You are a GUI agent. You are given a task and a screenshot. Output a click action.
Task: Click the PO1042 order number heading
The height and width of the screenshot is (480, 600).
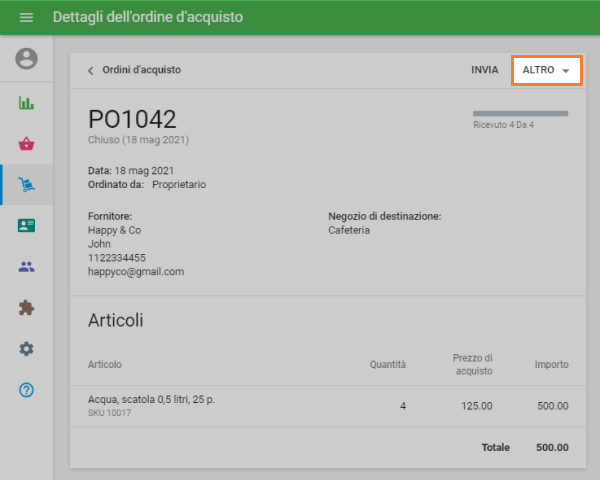pos(132,120)
